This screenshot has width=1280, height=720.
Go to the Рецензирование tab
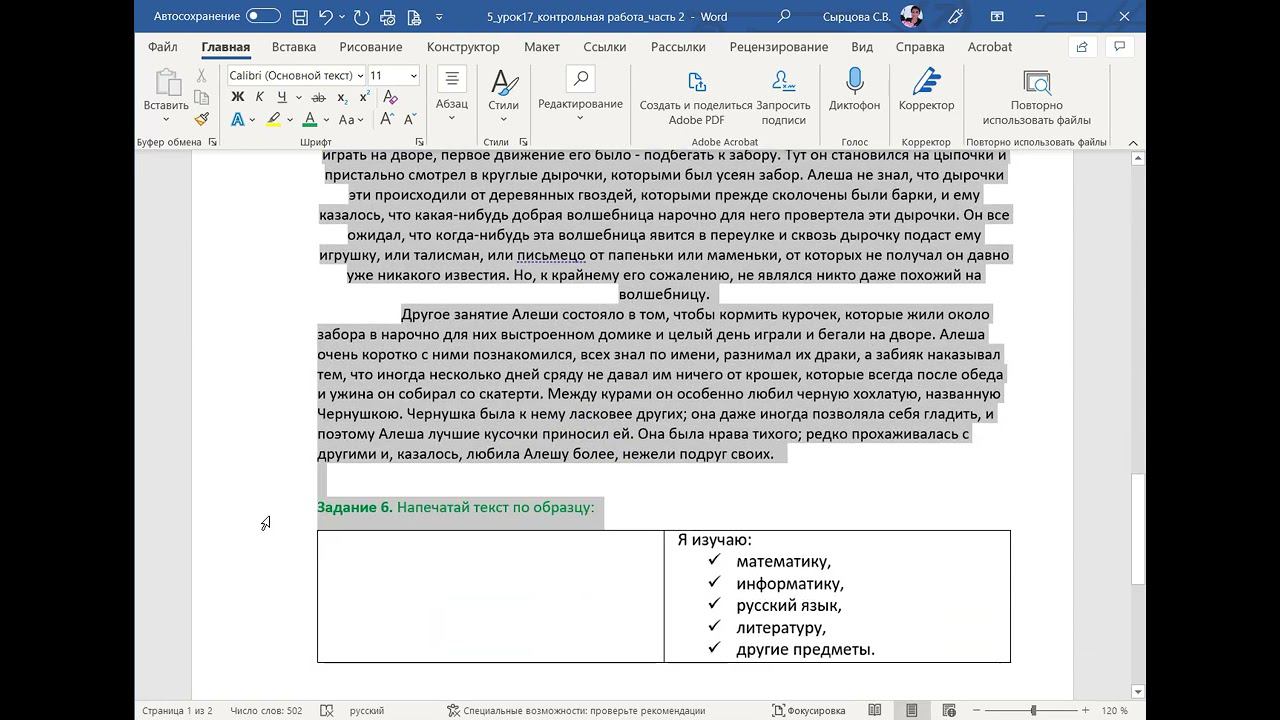pyautogui.click(x=779, y=47)
